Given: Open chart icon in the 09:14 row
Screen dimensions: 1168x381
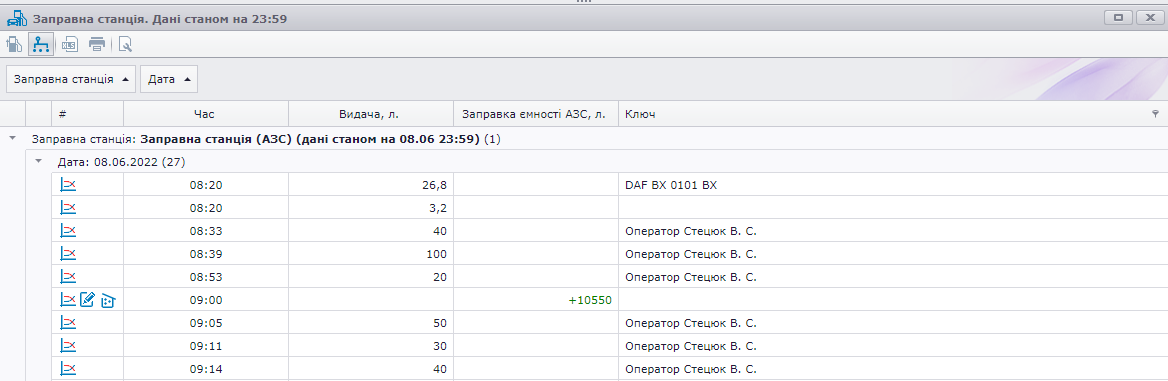Looking at the screenshot, I should pyautogui.click(x=68, y=369).
